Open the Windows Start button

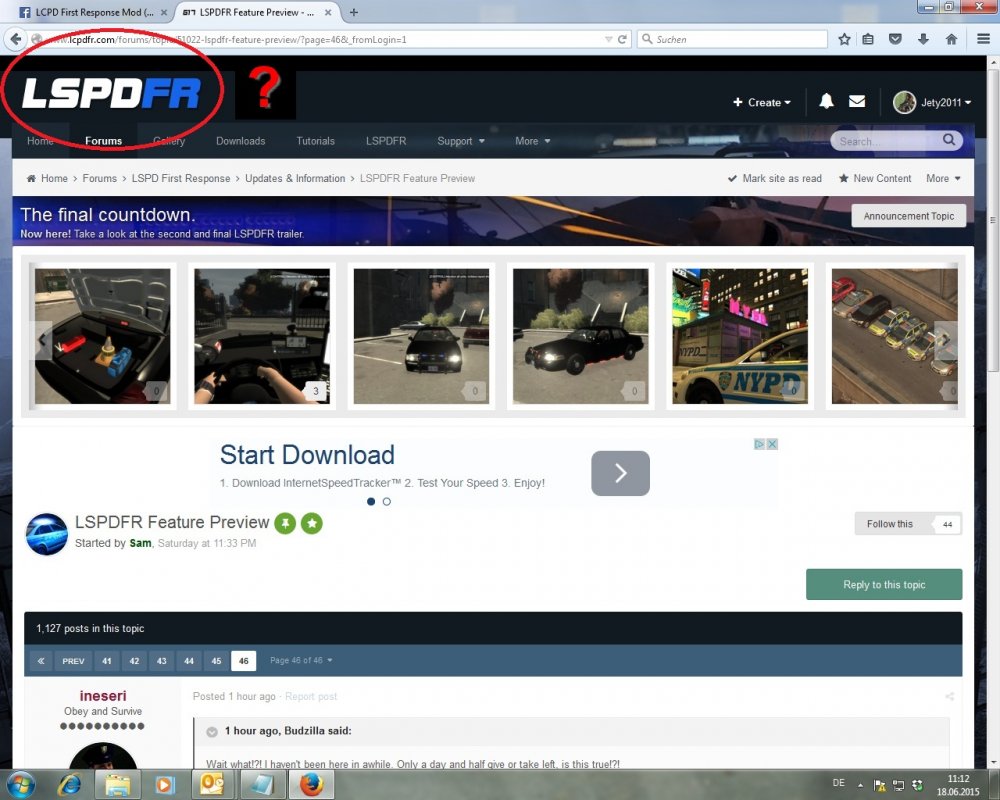tap(20, 784)
